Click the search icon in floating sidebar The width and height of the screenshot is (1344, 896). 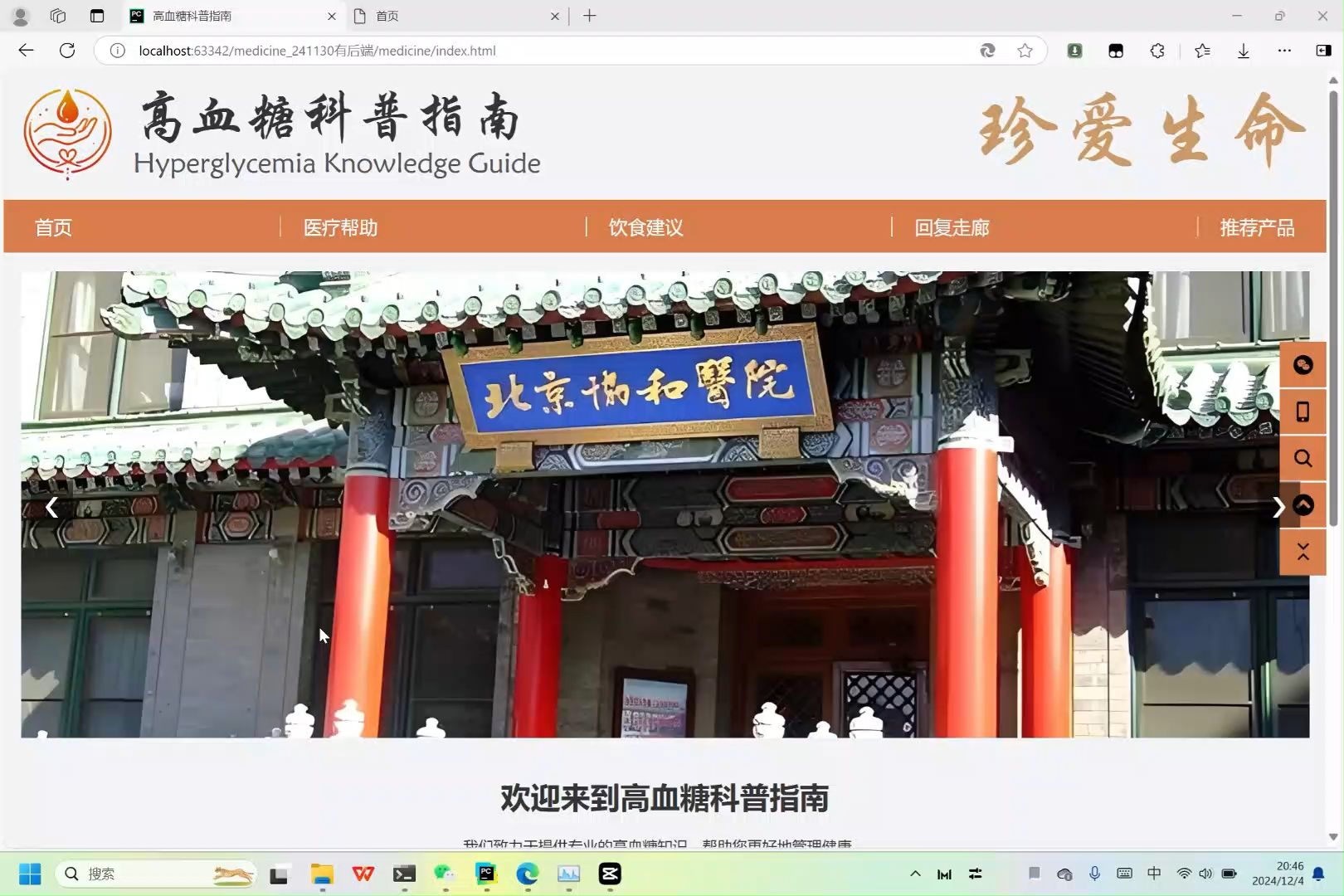click(1303, 458)
